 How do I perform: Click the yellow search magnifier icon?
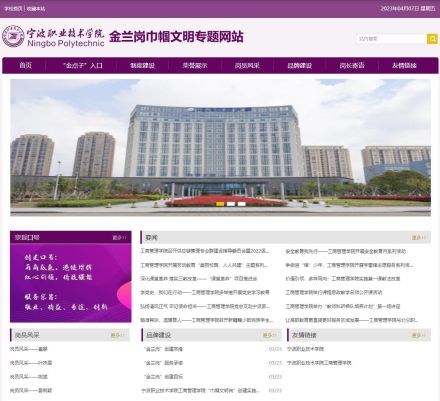(x=432, y=39)
